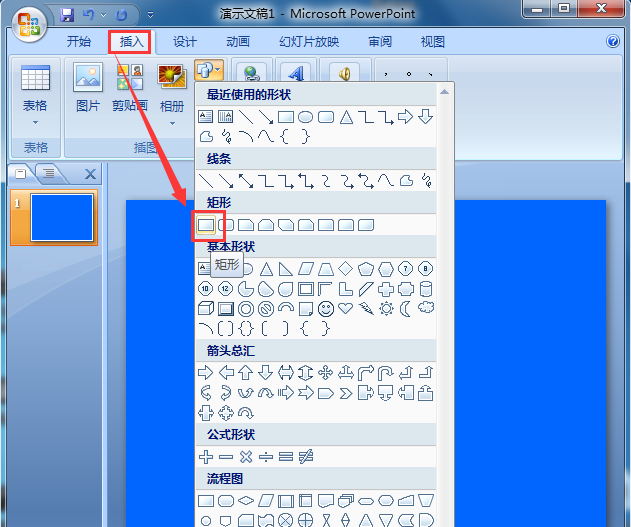Select the plus sign equation shape
Viewport: 631px width, 527px height.
[206, 457]
